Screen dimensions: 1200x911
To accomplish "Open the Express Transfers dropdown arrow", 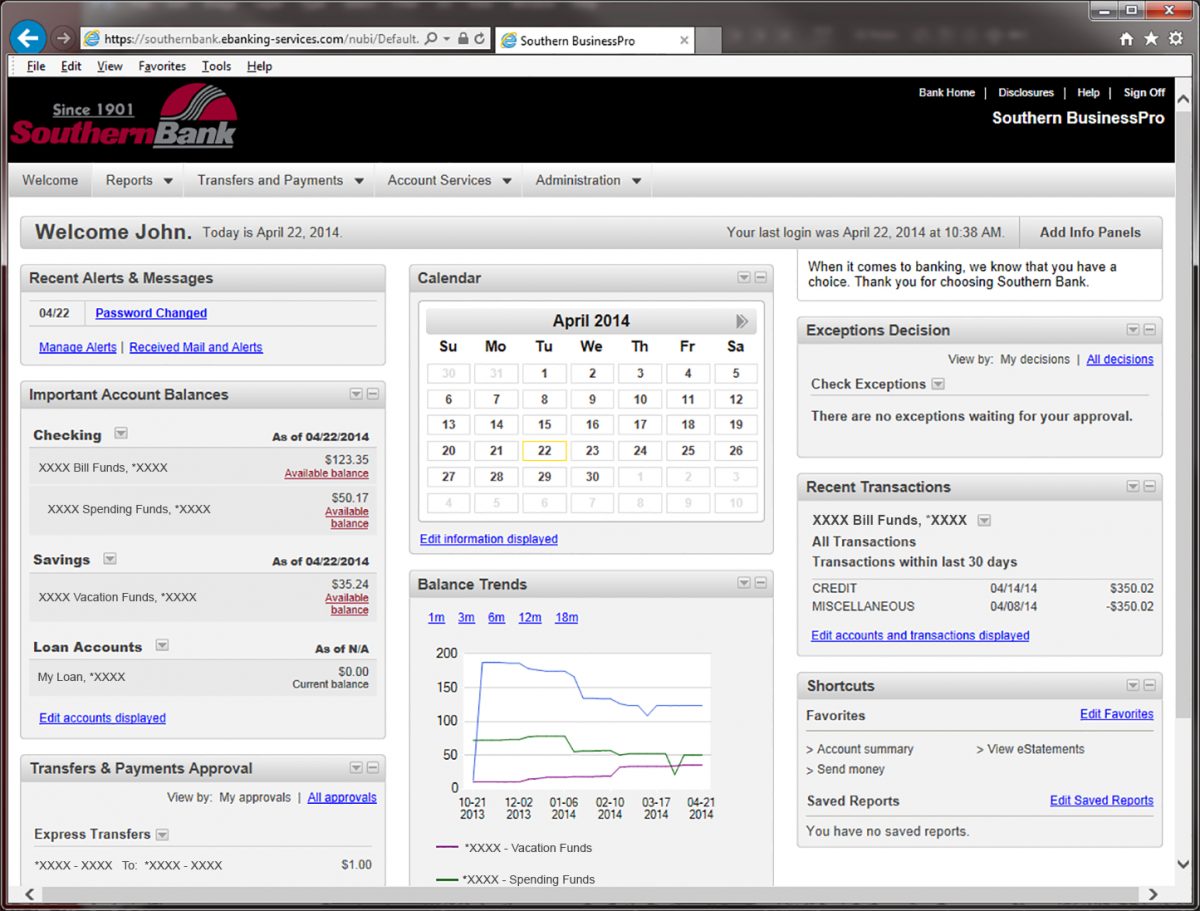I will 162,834.
